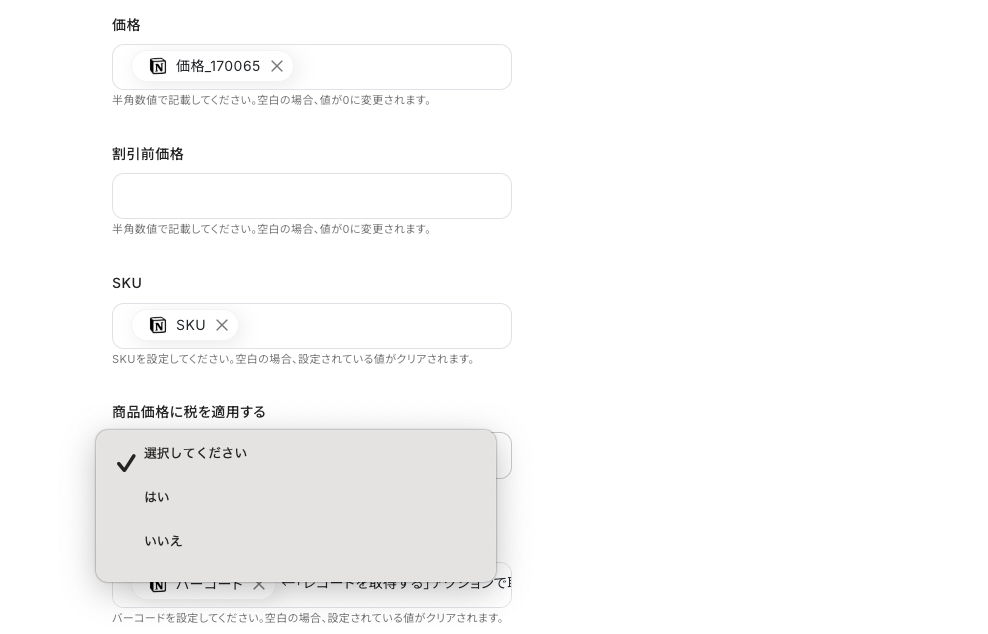Remove the バーコード chip with its X
988x634 pixels.
(258, 586)
